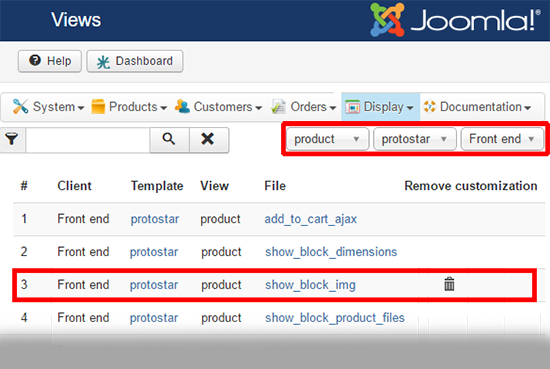Open the Customers menu
Viewport: 550px width, 369px height.
coord(218,107)
